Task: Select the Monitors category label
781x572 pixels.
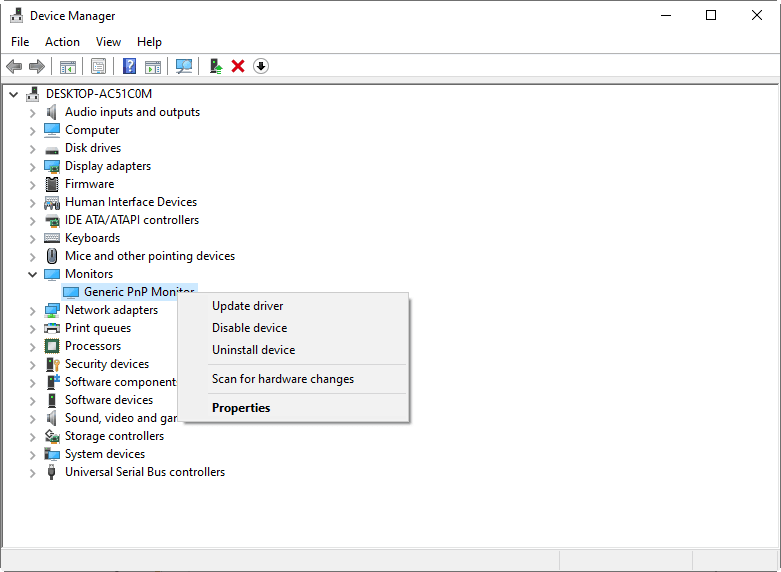Action: (89, 274)
